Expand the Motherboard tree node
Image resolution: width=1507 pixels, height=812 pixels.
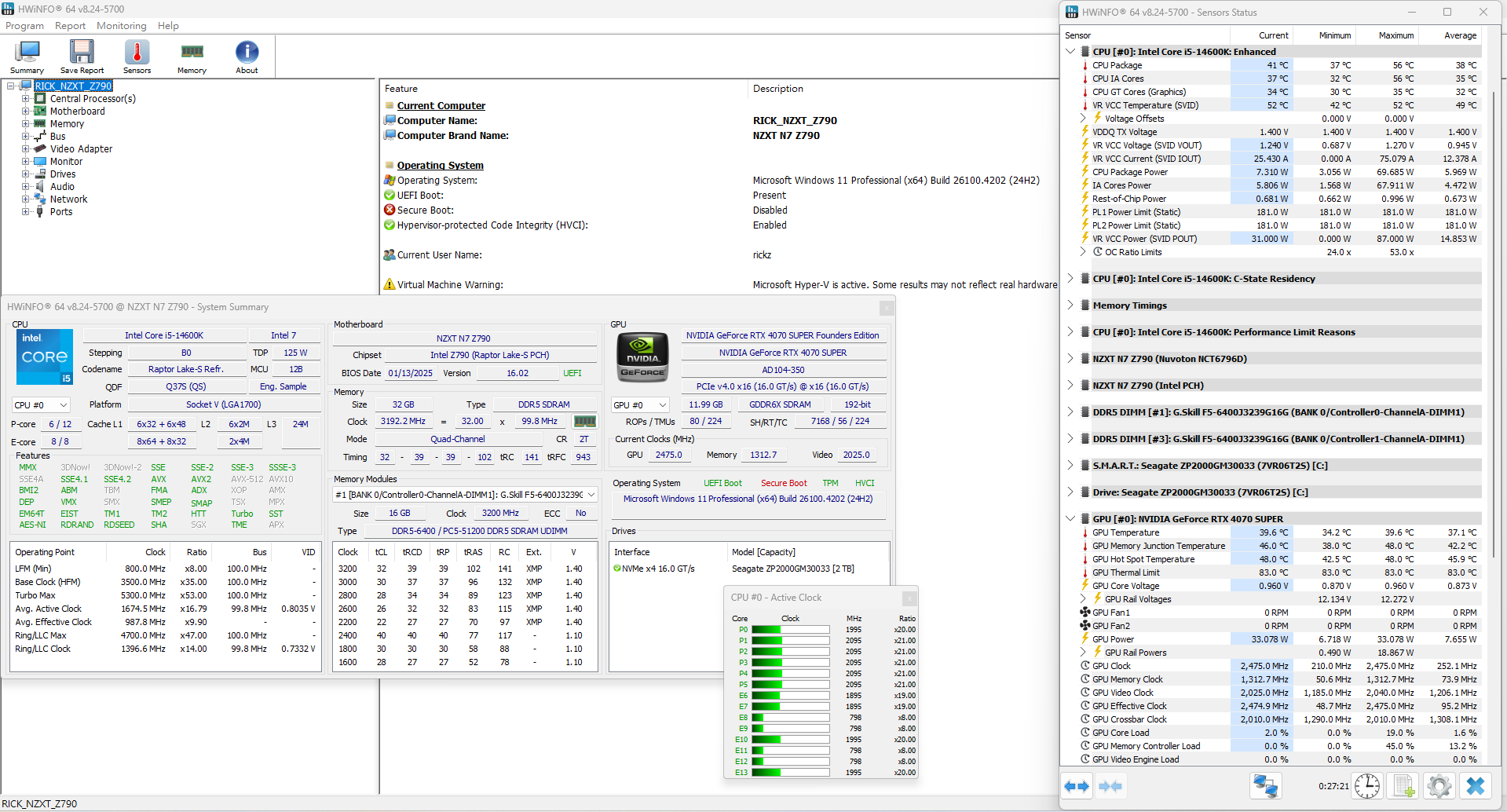click(x=26, y=112)
